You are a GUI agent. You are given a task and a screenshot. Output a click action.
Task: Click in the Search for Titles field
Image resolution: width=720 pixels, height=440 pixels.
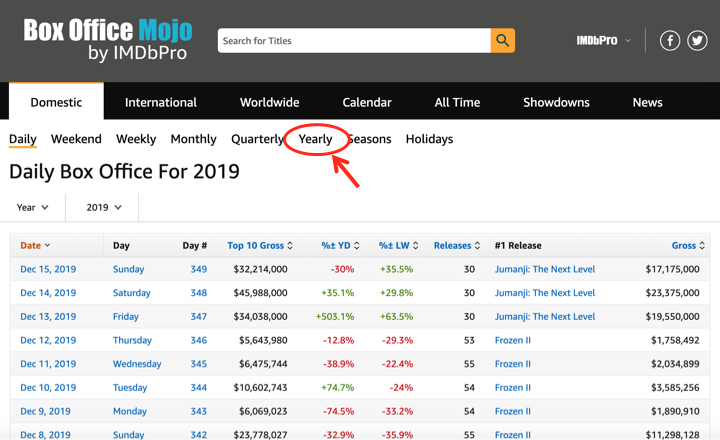click(354, 40)
